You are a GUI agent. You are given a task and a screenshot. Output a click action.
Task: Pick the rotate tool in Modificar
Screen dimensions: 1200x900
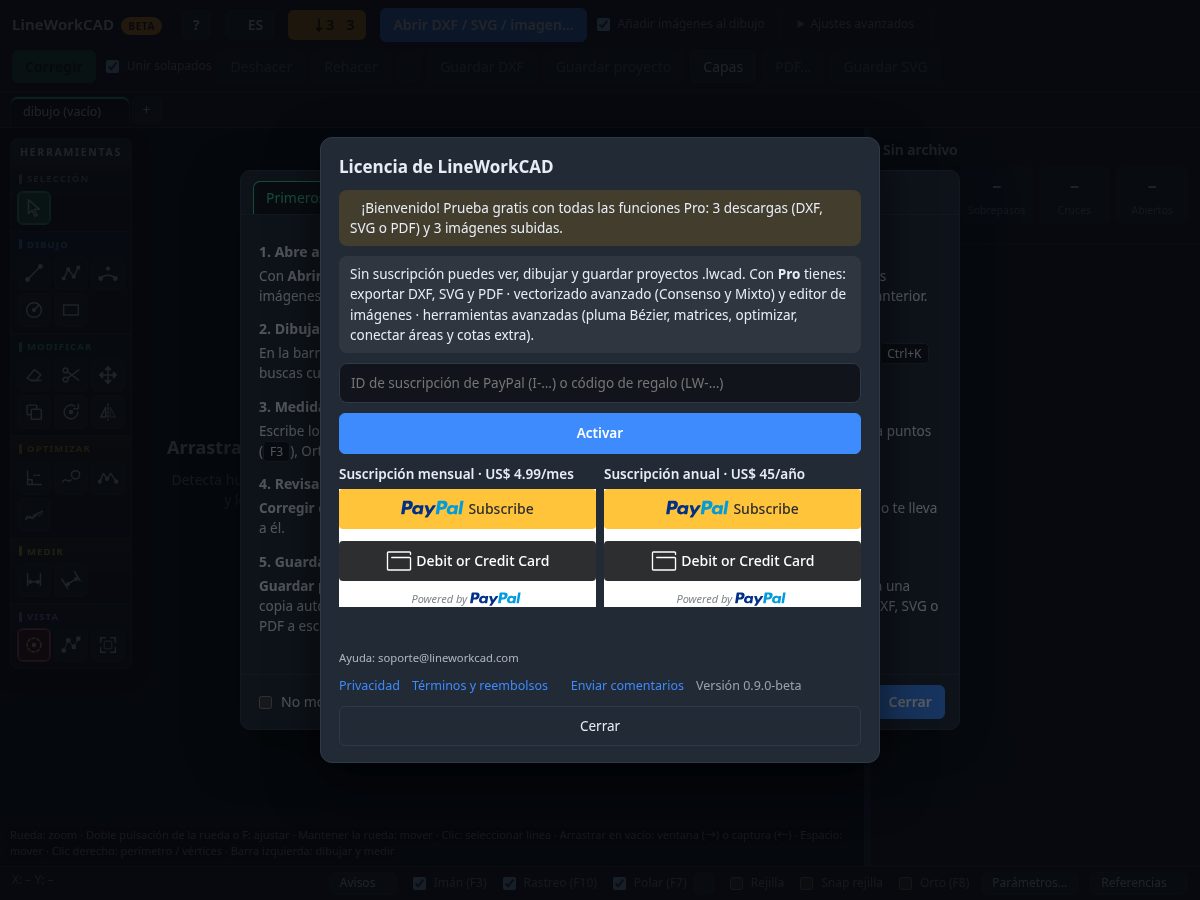click(x=71, y=412)
